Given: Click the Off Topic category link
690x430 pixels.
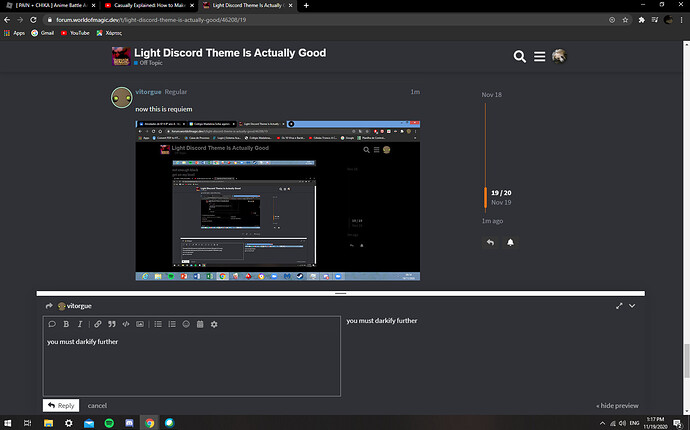Looking at the screenshot, I should pyautogui.click(x=148, y=63).
